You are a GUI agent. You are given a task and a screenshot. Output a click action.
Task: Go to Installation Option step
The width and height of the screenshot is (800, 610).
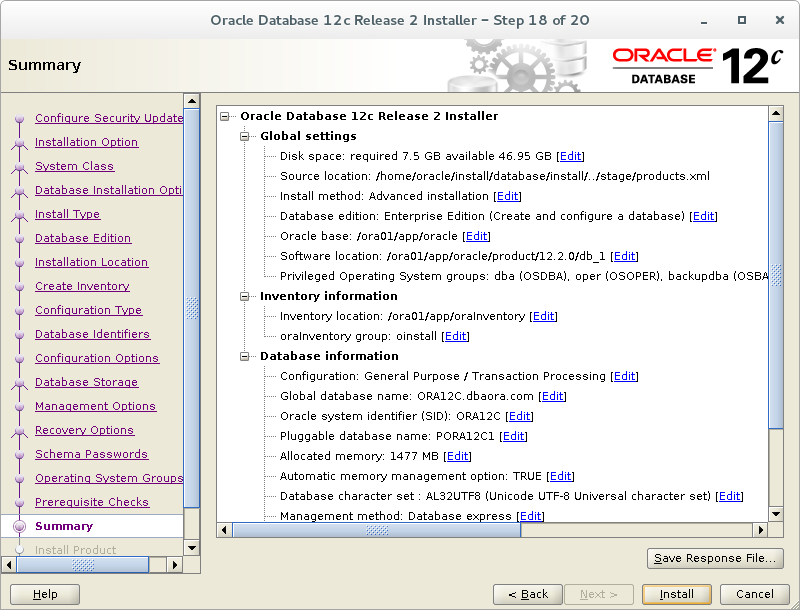(86, 142)
